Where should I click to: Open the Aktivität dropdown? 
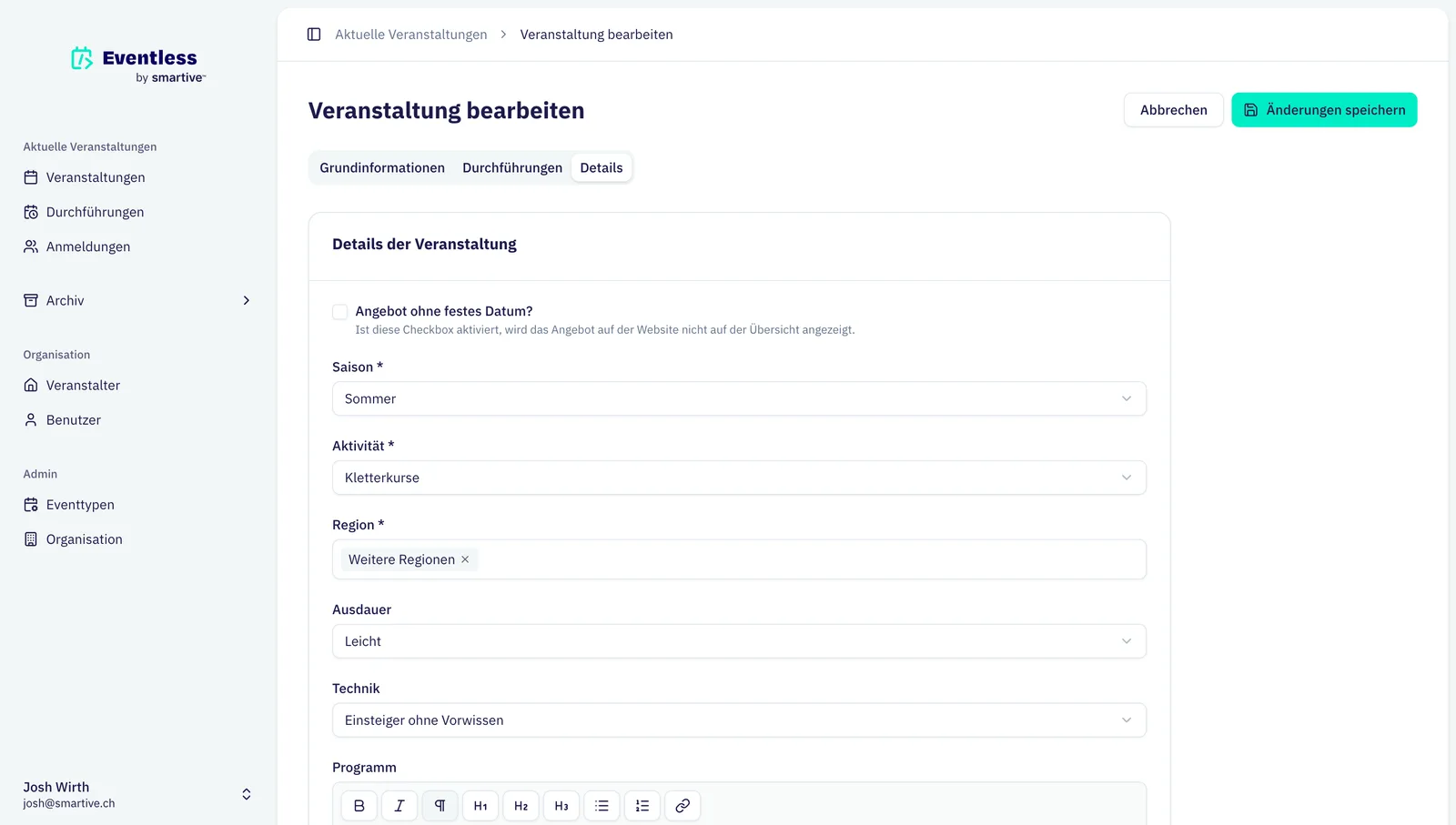click(739, 478)
